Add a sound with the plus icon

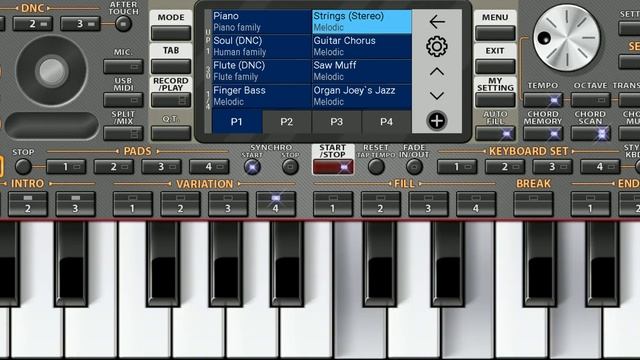point(437,121)
